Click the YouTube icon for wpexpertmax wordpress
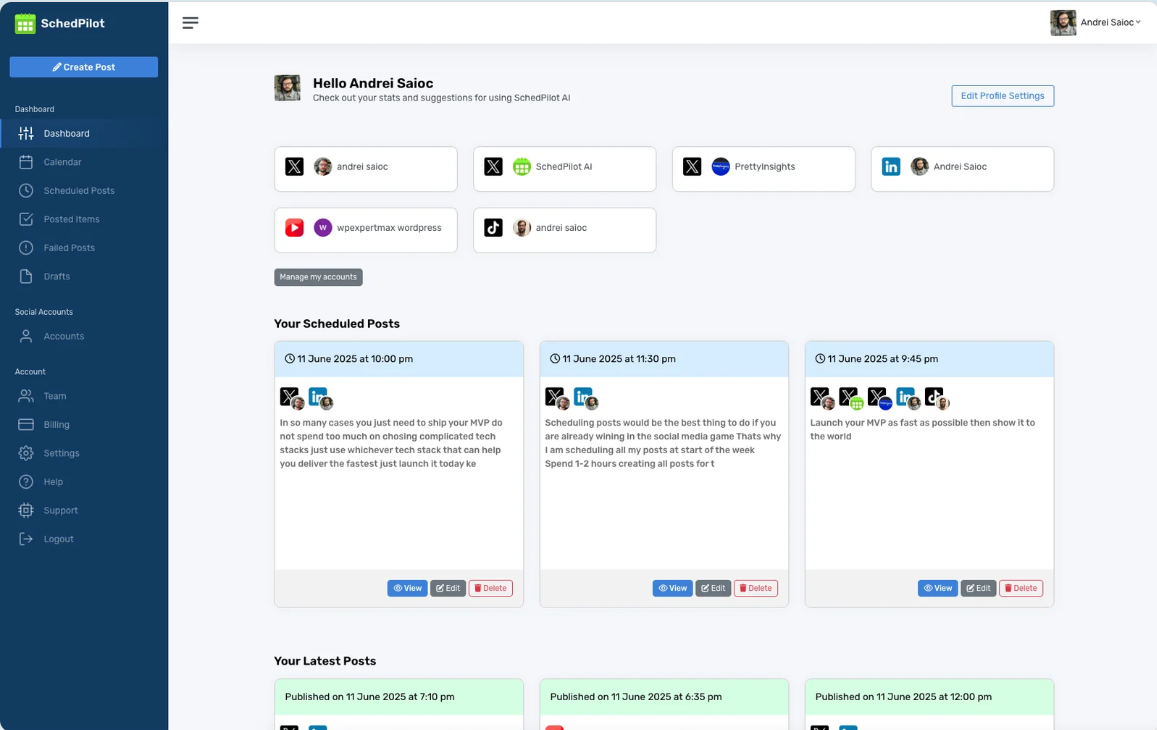The width and height of the screenshot is (1157, 730). [x=294, y=228]
